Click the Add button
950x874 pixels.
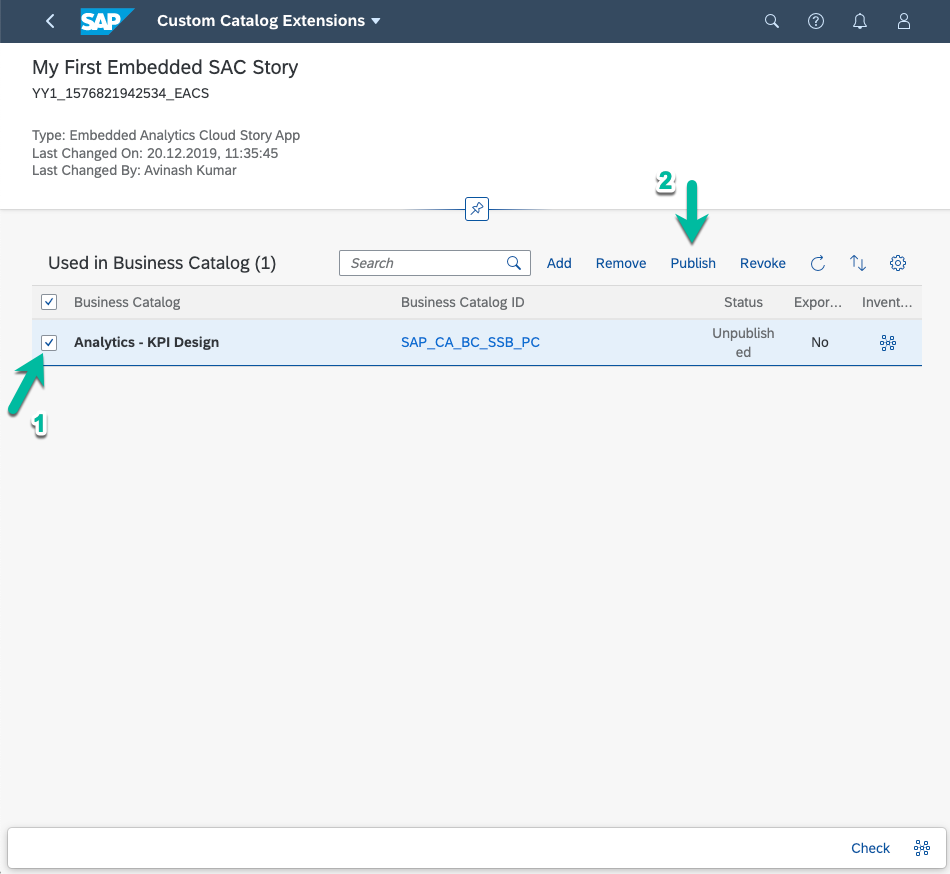tap(559, 263)
